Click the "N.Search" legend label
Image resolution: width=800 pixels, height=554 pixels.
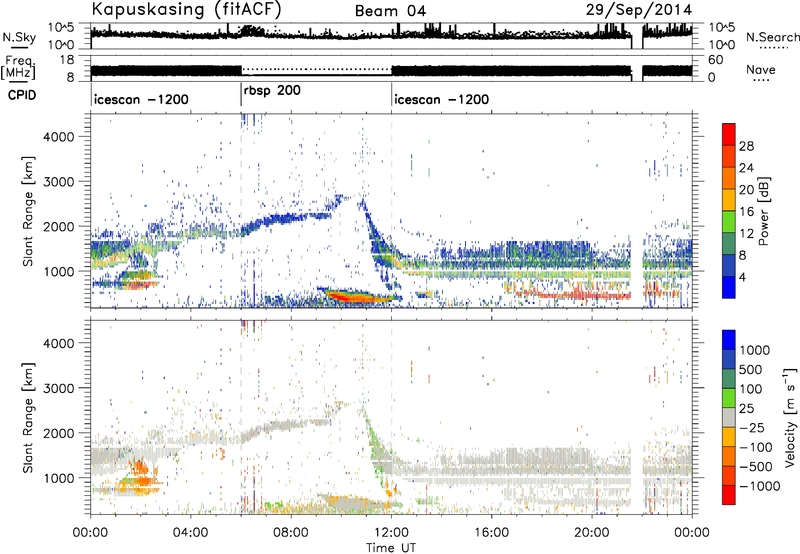pos(772,37)
